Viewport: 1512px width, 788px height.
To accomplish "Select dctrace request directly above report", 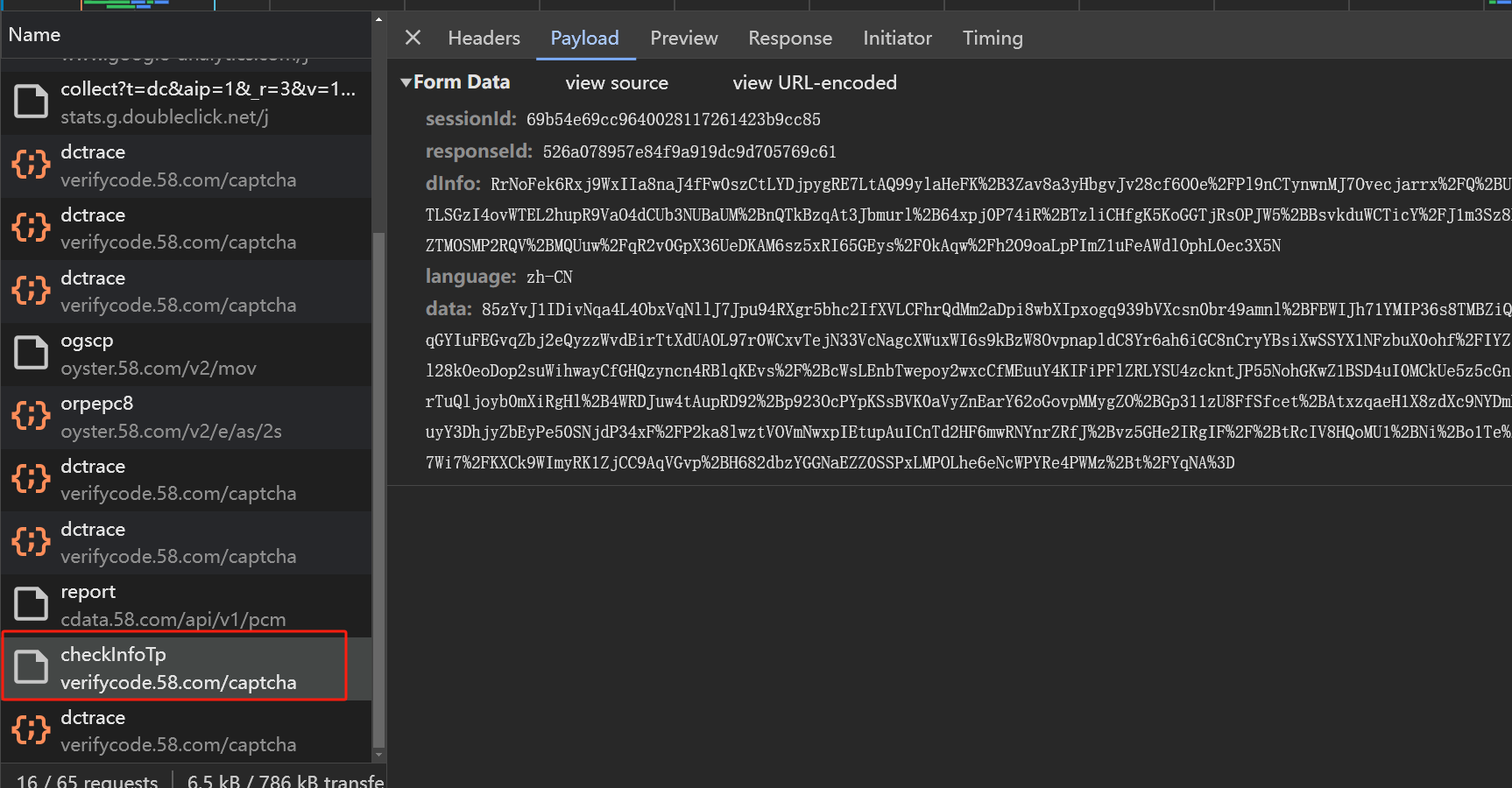I will click(x=186, y=543).
